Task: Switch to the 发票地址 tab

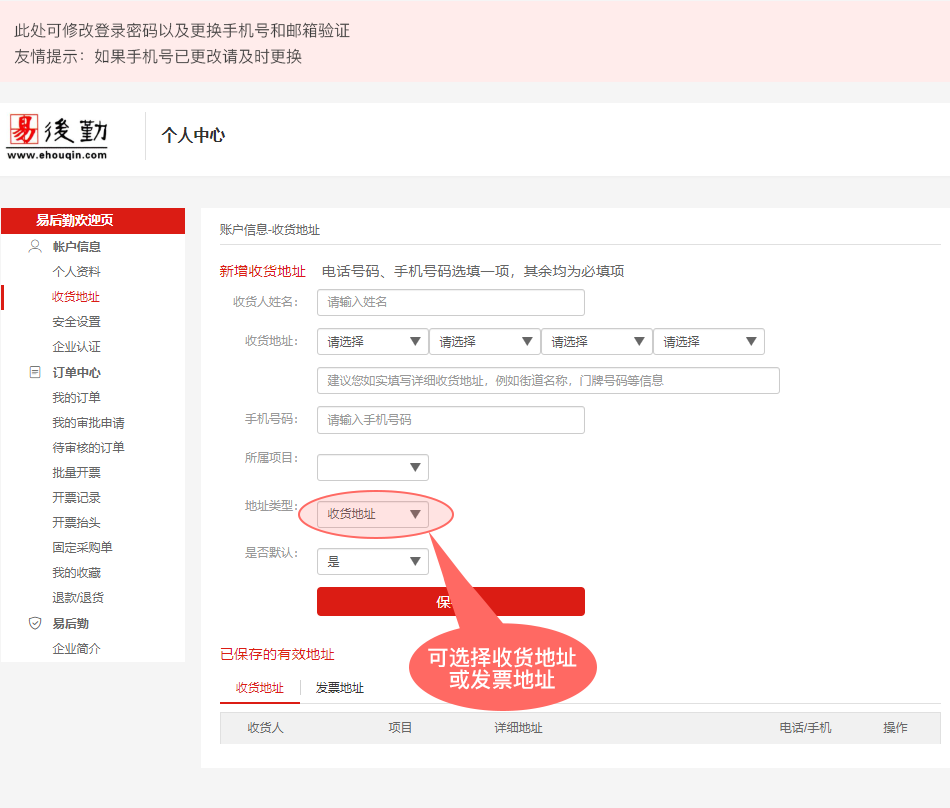Action: (x=340, y=688)
